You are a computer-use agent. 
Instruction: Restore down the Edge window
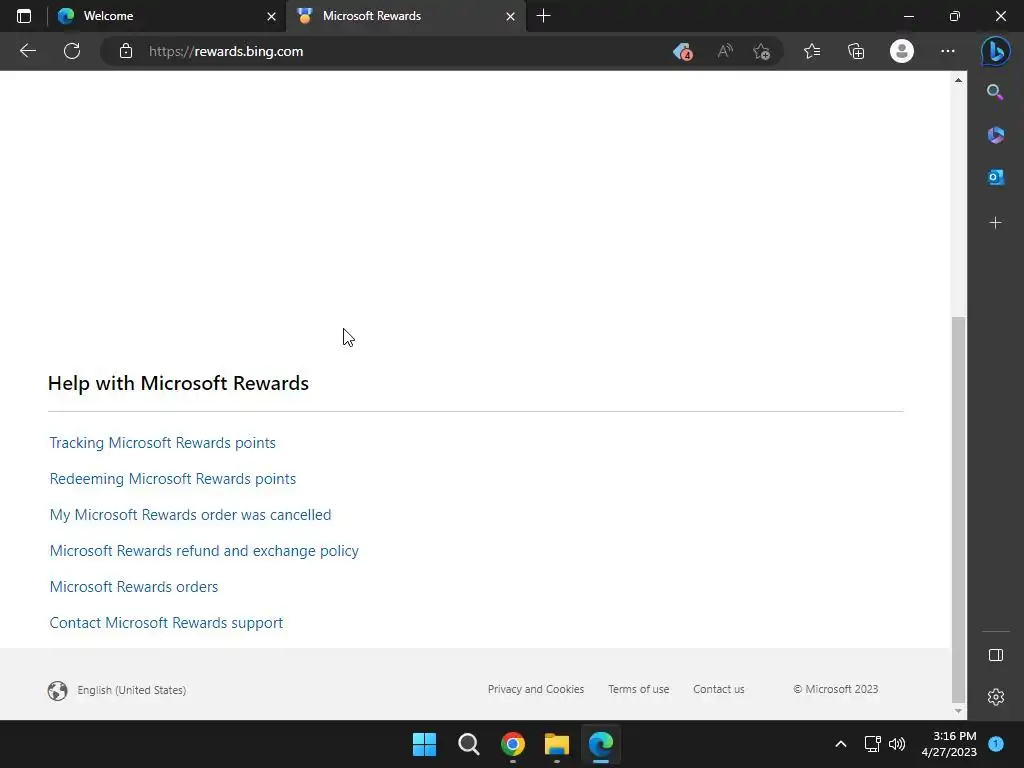point(955,16)
